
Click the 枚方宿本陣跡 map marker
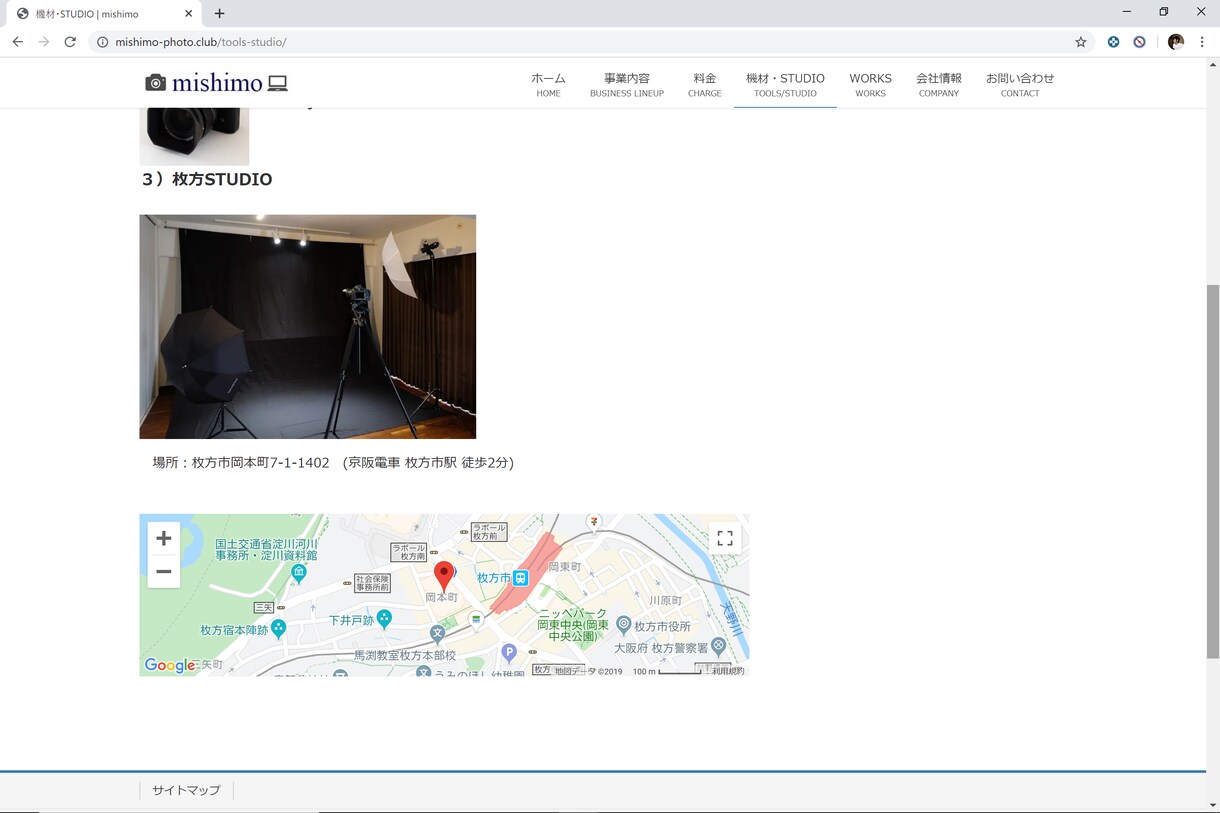tap(278, 629)
